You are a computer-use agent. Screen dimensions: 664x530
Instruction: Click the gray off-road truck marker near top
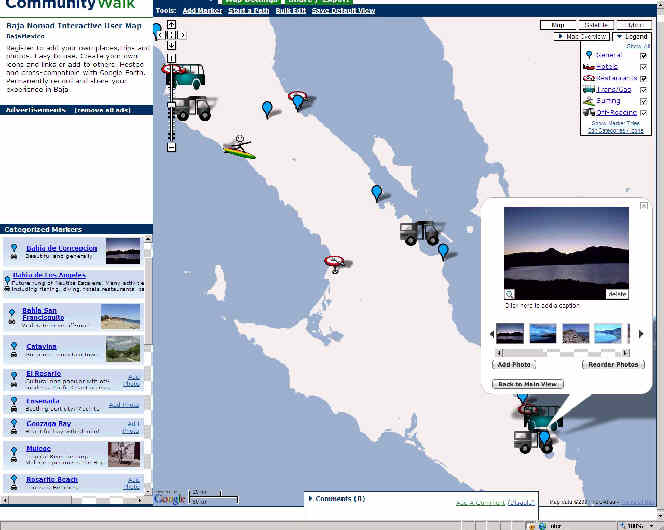[192, 108]
